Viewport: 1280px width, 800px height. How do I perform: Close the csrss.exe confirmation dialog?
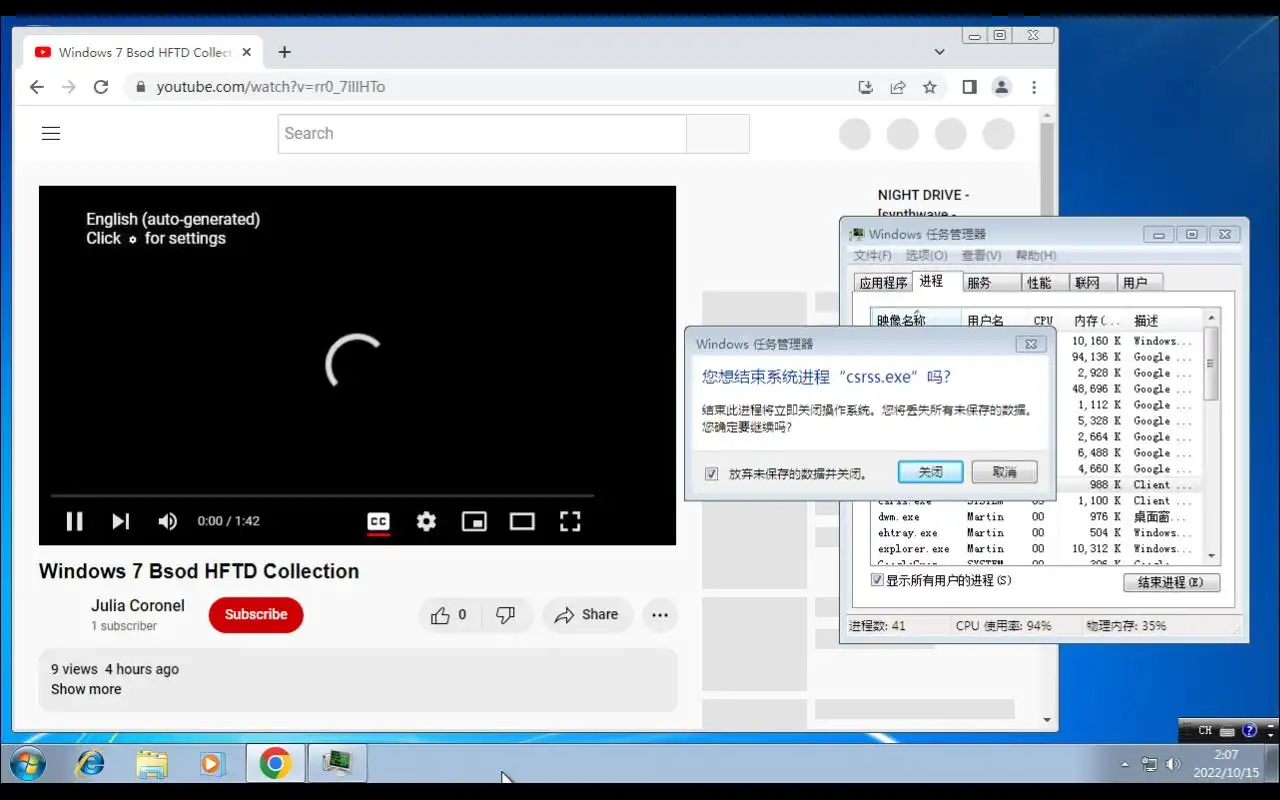pyautogui.click(x=1031, y=344)
